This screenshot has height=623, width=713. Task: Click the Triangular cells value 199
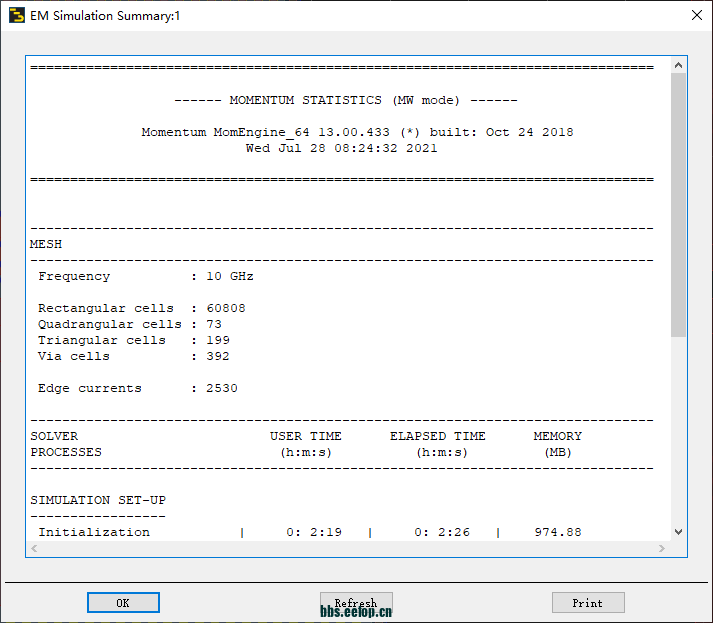coord(218,340)
